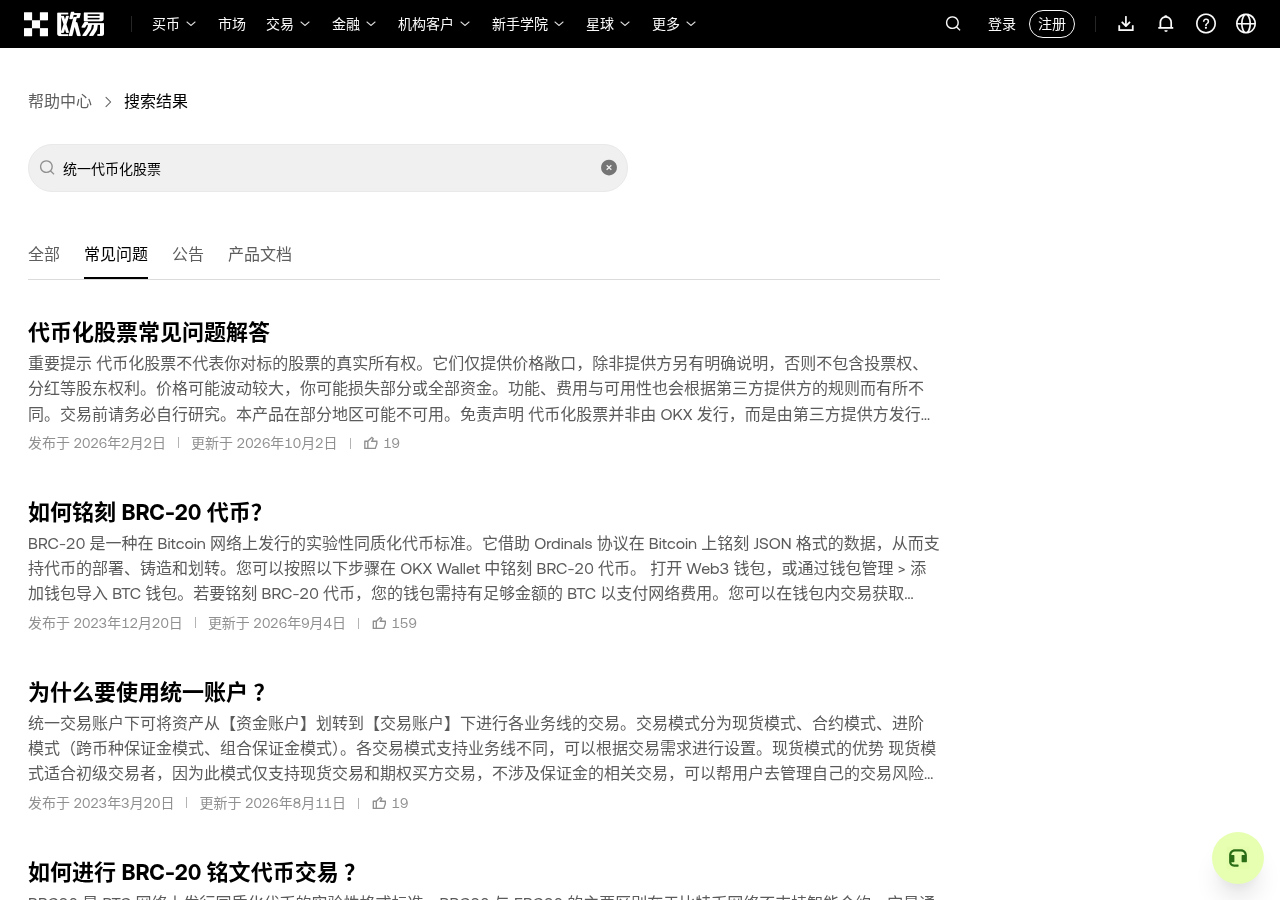Clear the search field with the X icon
Image resolution: width=1280 pixels, height=900 pixels.
[x=609, y=168]
